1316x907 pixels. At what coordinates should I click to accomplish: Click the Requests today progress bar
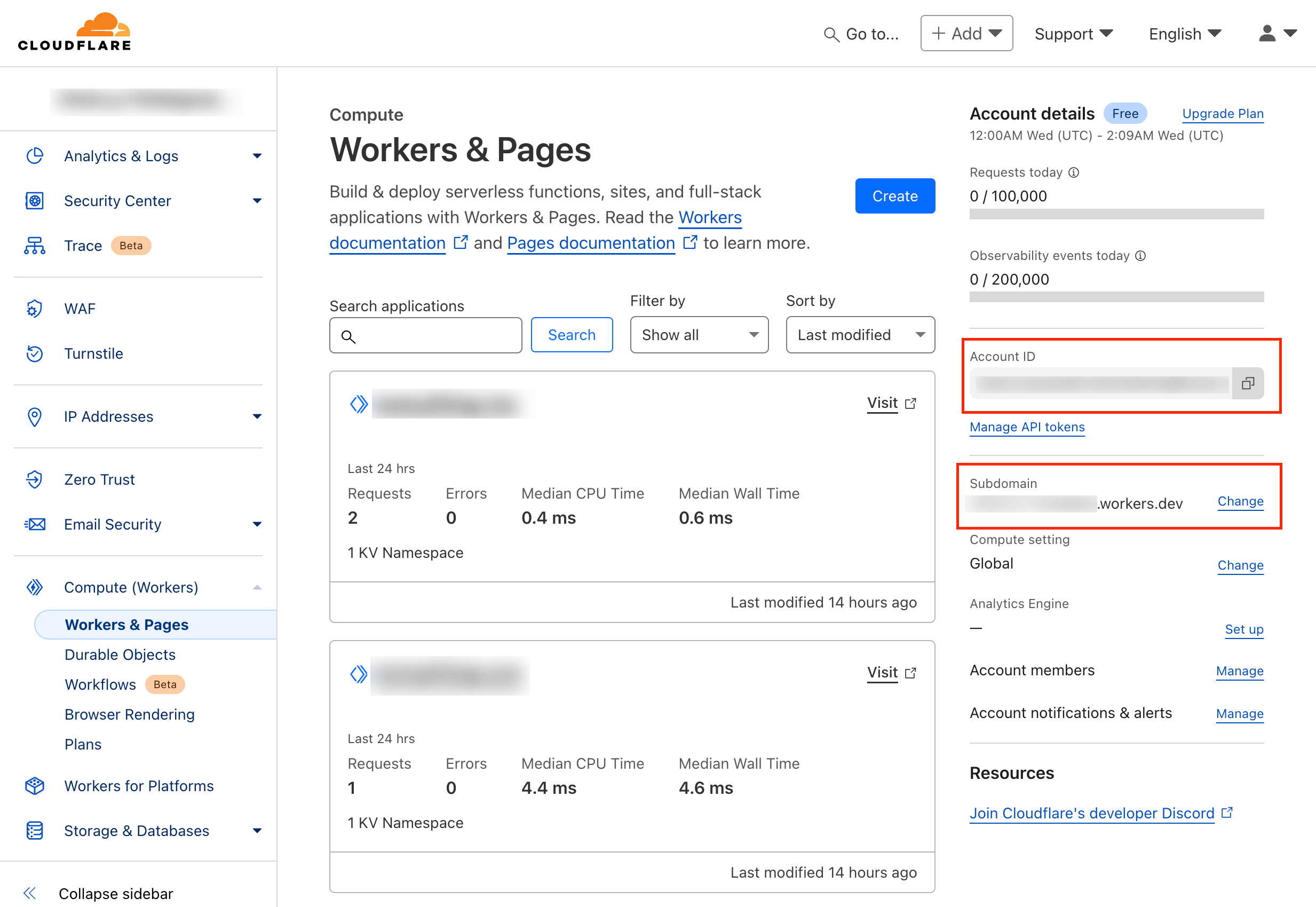[x=1116, y=214]
